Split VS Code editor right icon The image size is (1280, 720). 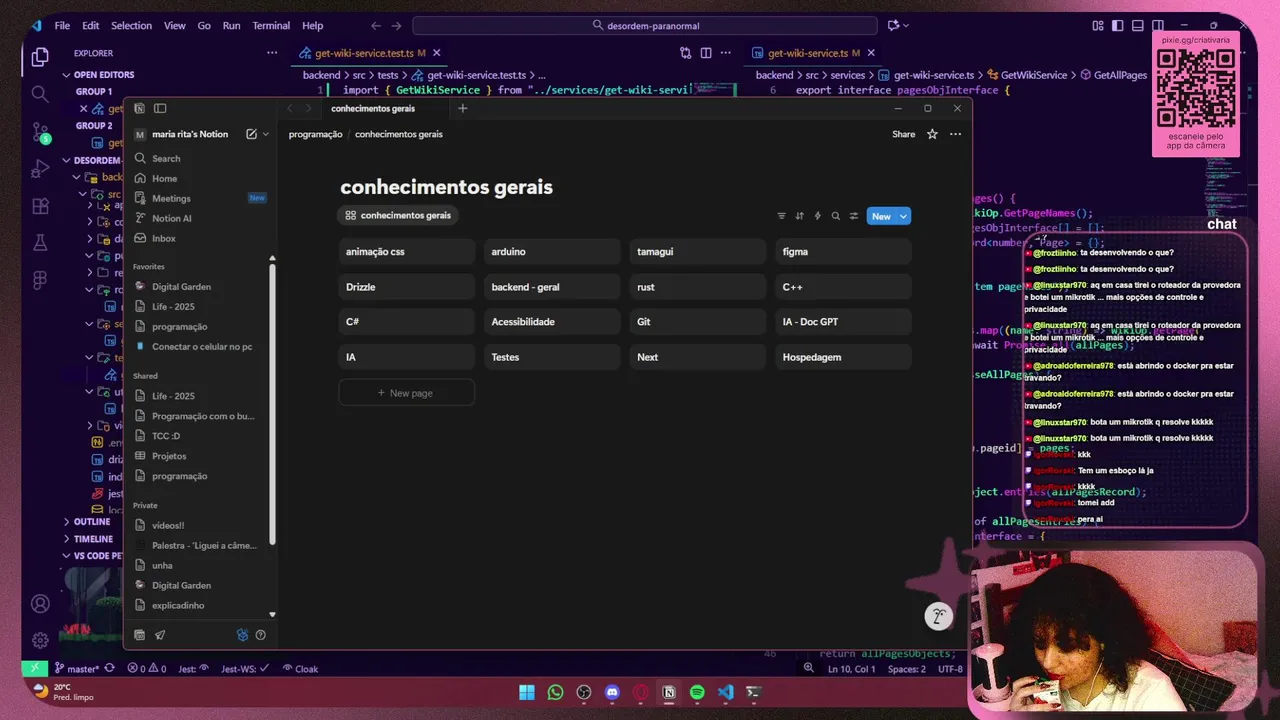coord(706,53)
